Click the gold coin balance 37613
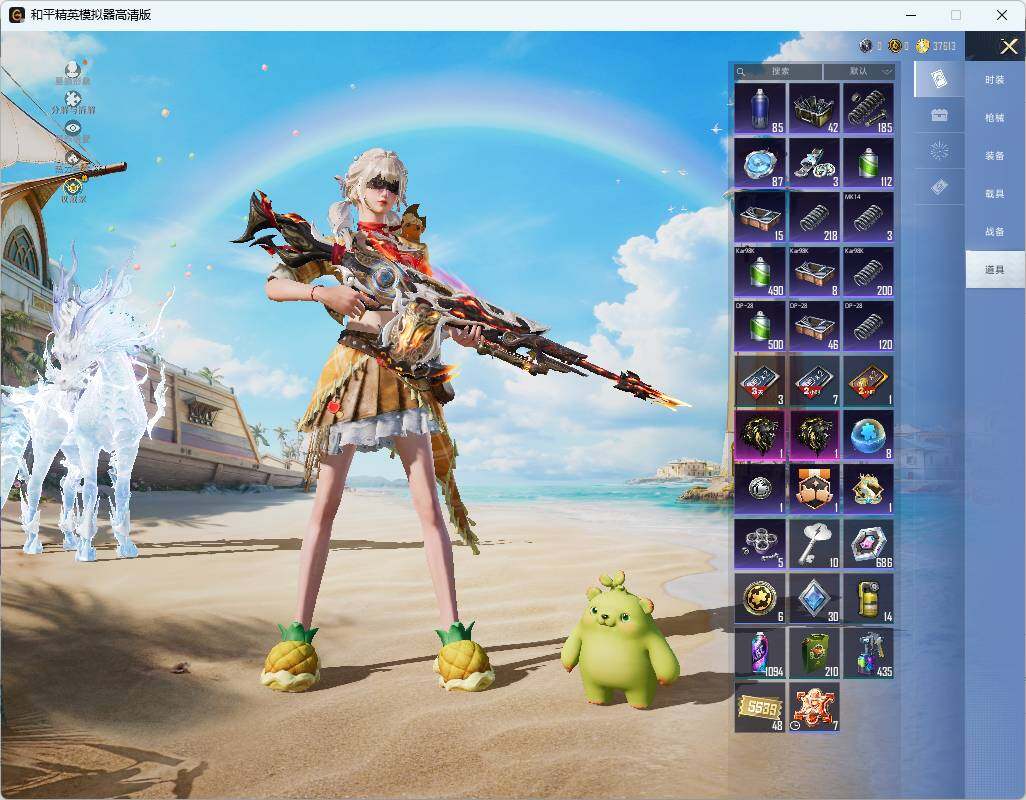Viewport: 1026px width, 800px height. coord(936,46)
